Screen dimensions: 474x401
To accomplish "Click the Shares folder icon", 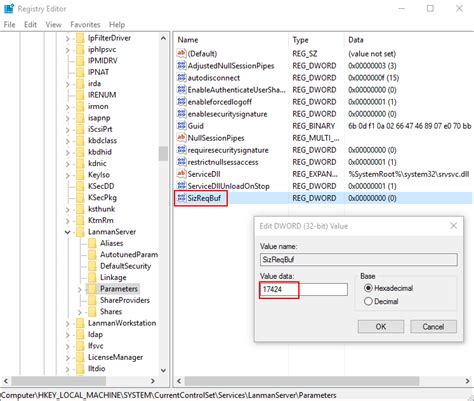I will tap(92, 311).
